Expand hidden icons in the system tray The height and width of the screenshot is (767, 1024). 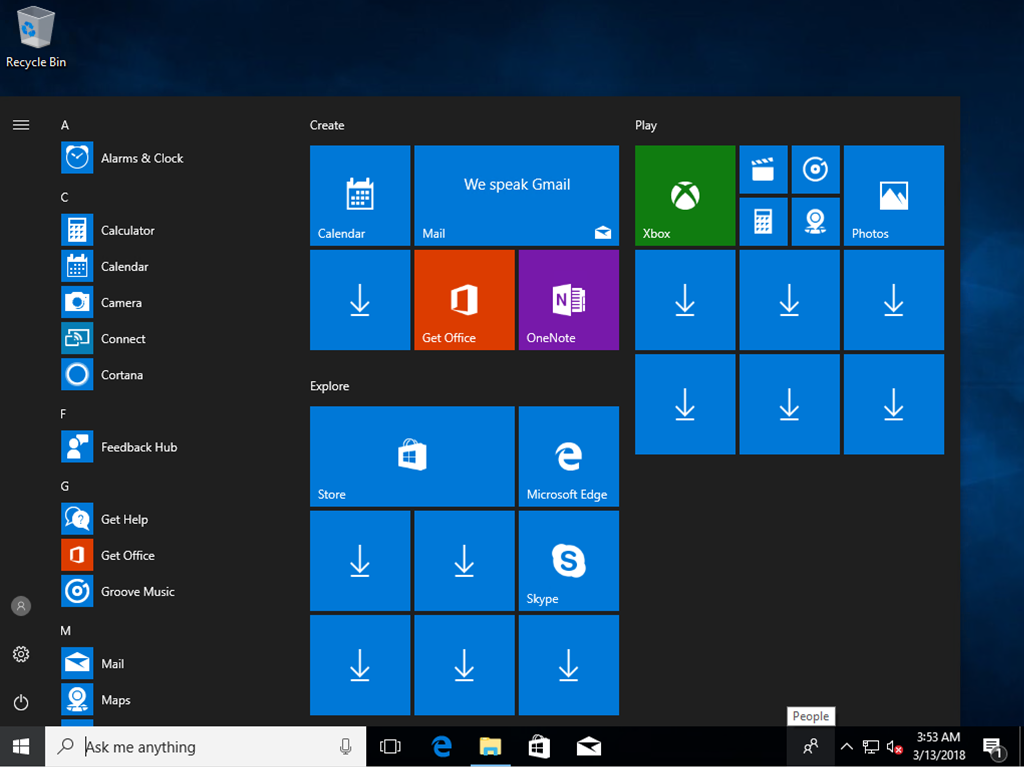(x=845, y=746)
